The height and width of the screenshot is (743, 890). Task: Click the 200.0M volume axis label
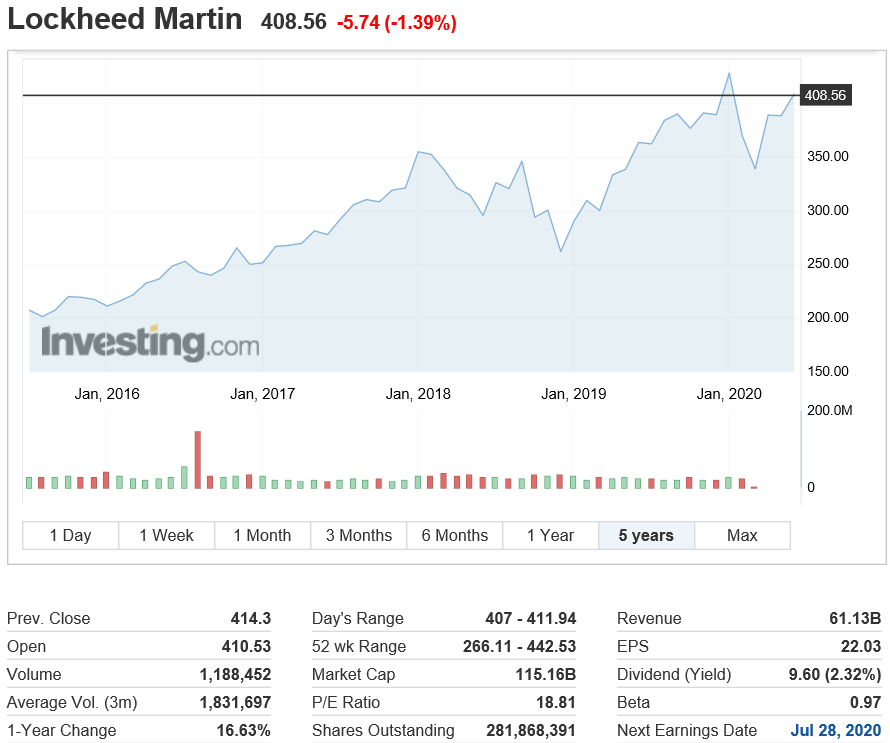[830, 410]
